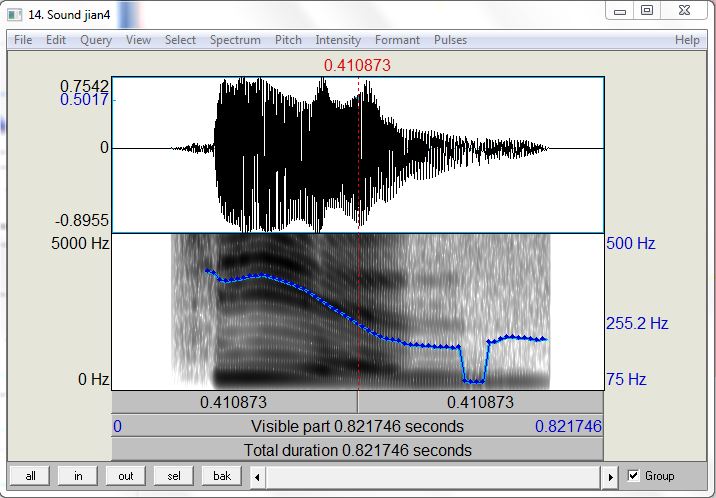
Task: Play the left 0.410873 segment bar
Action: click(234, 402)
